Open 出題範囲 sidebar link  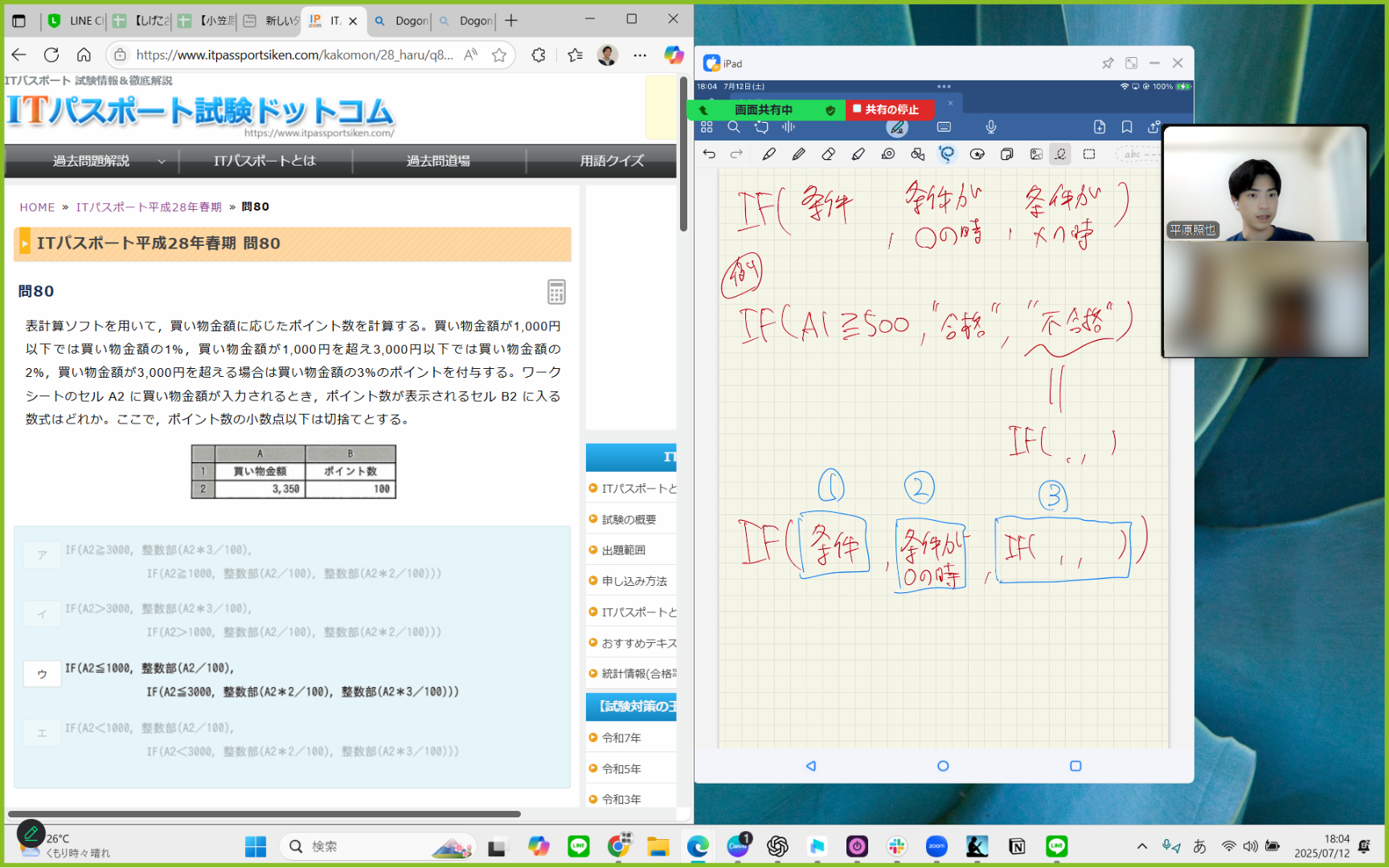(x=624, y=550)
